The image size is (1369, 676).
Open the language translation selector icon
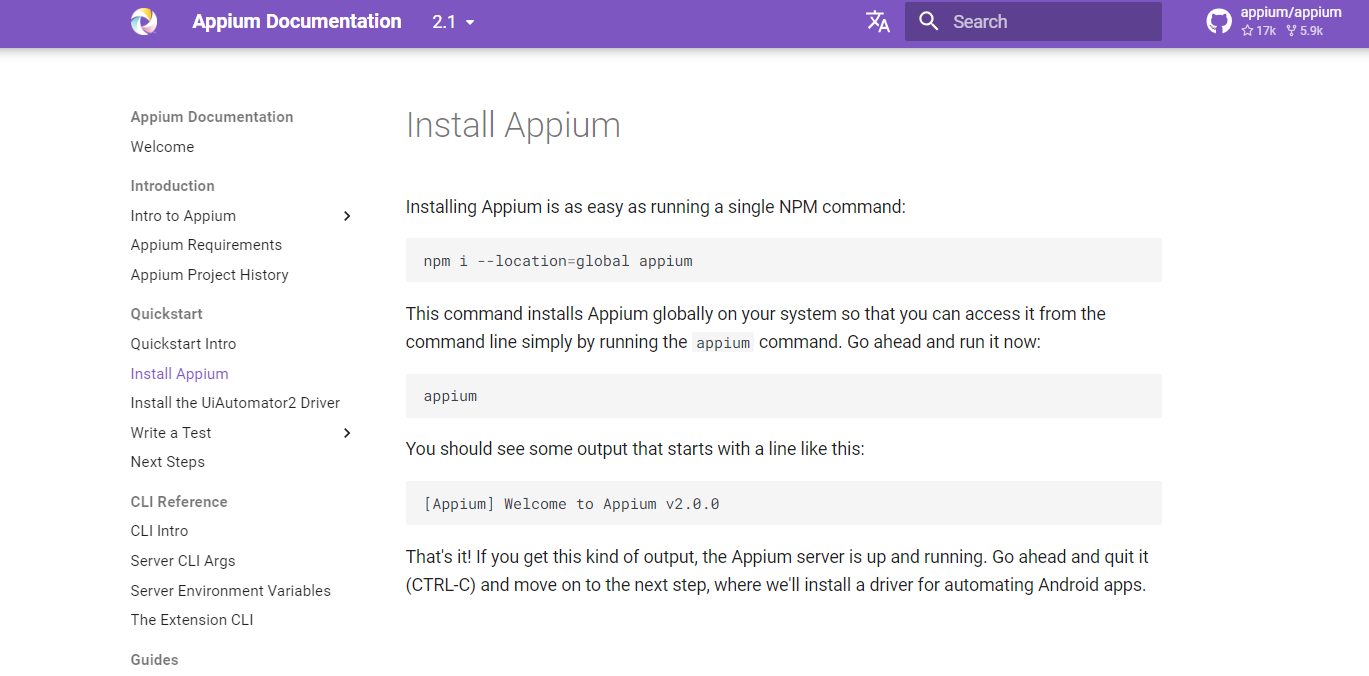tap(877, 22)
